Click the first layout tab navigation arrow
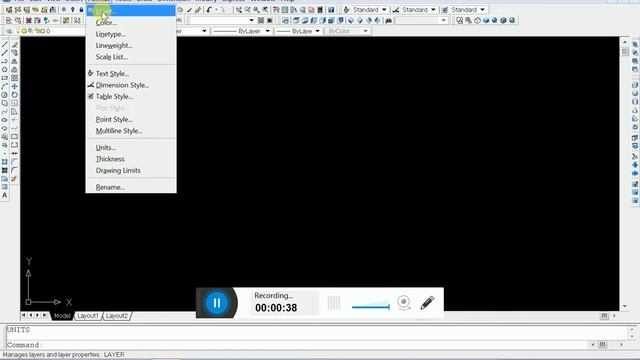The height and width of the screenshot is (360, 640). pos(24,316)
